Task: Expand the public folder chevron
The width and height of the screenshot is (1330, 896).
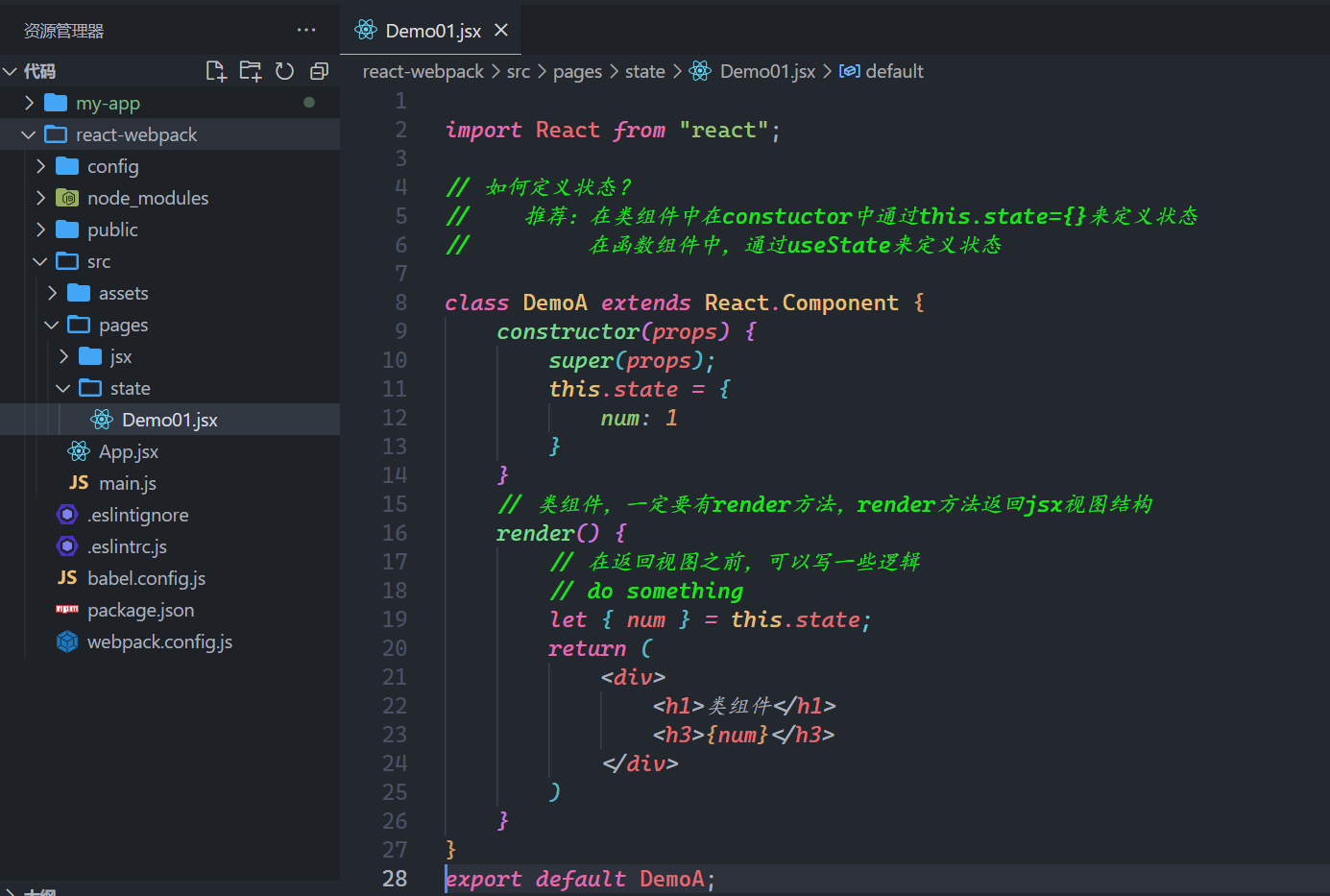Action: click(x=40, y=230)
